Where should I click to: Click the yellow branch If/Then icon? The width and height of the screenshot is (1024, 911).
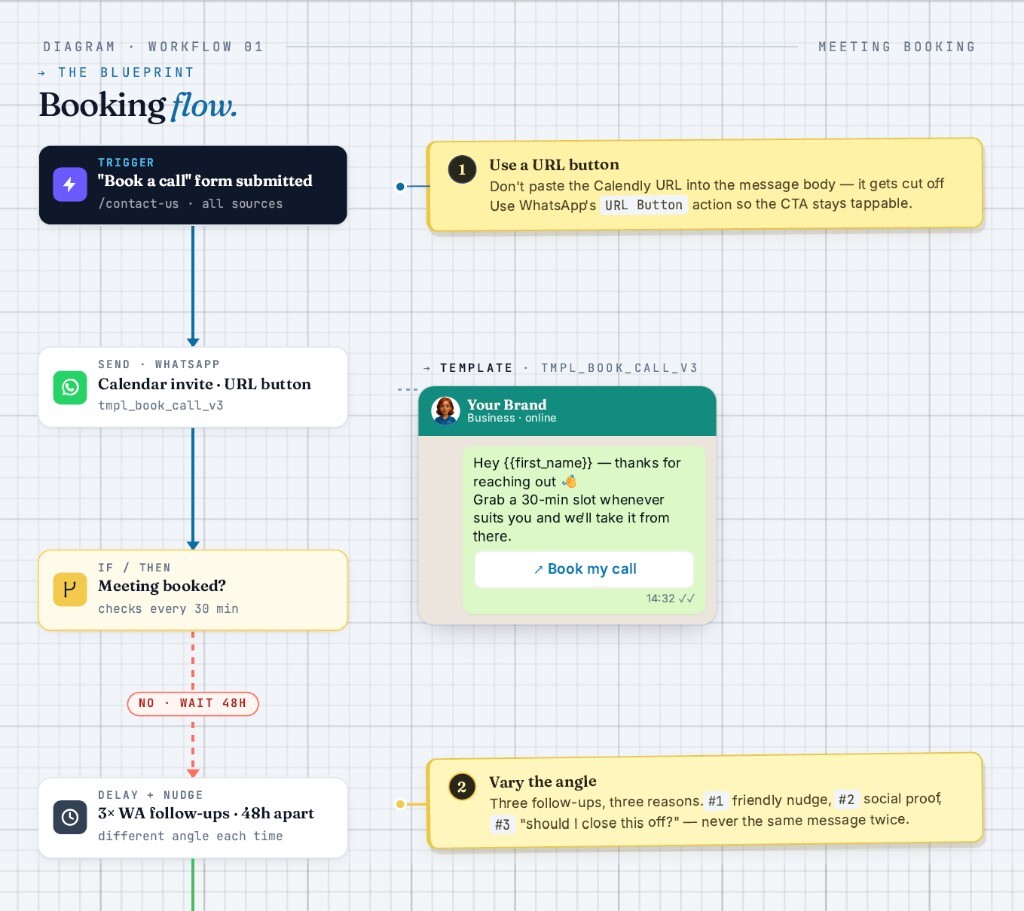click(x=70, y=590)
